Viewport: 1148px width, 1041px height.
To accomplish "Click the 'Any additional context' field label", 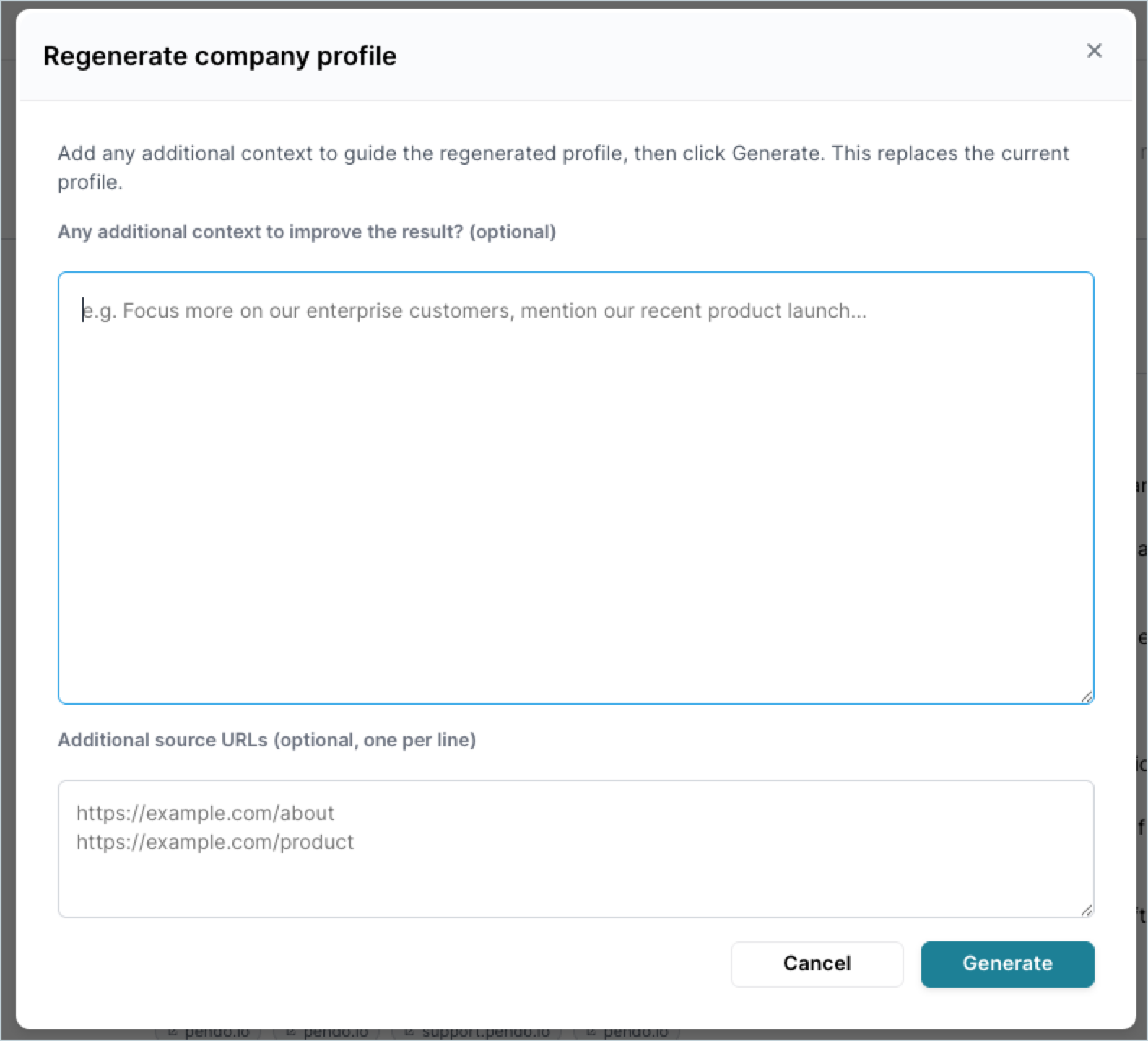I will (x=306, y=232).
